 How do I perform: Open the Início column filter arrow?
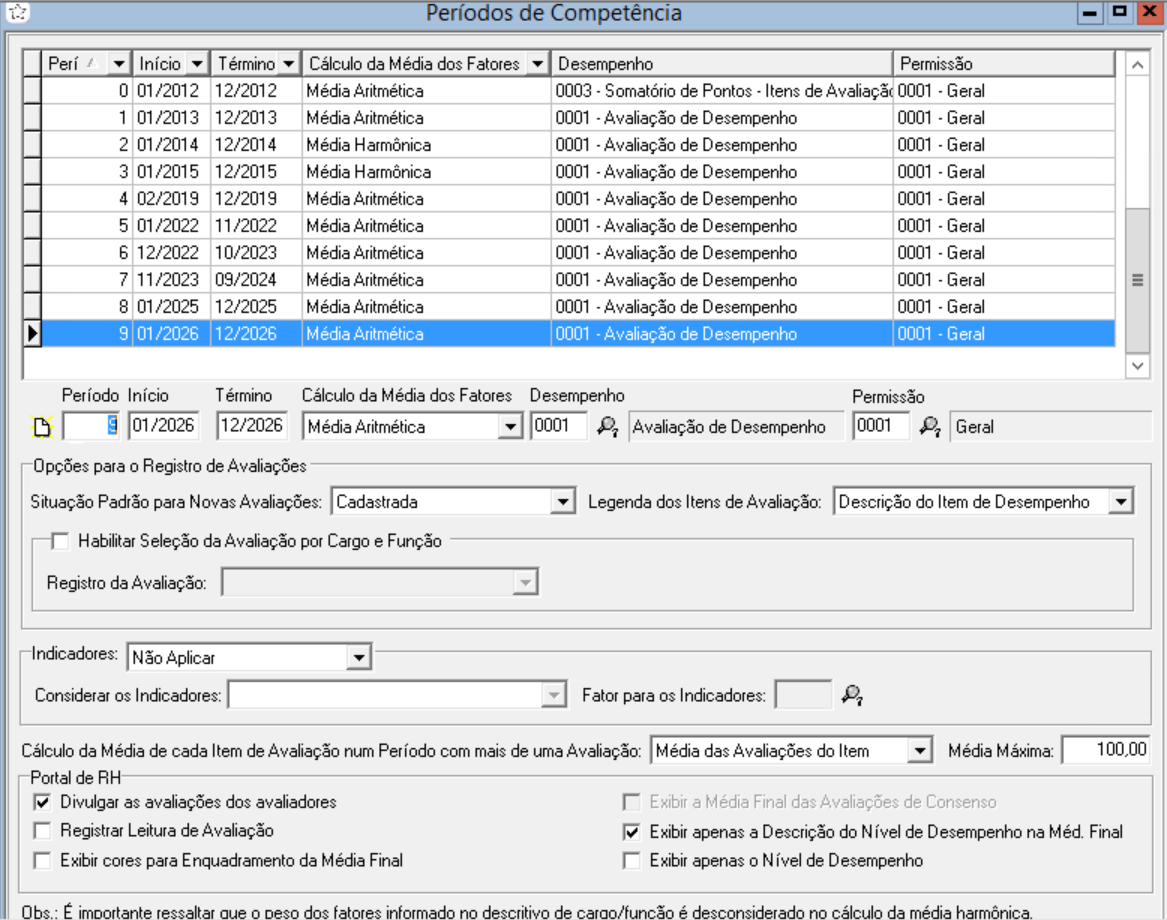[x=195, y=64]
